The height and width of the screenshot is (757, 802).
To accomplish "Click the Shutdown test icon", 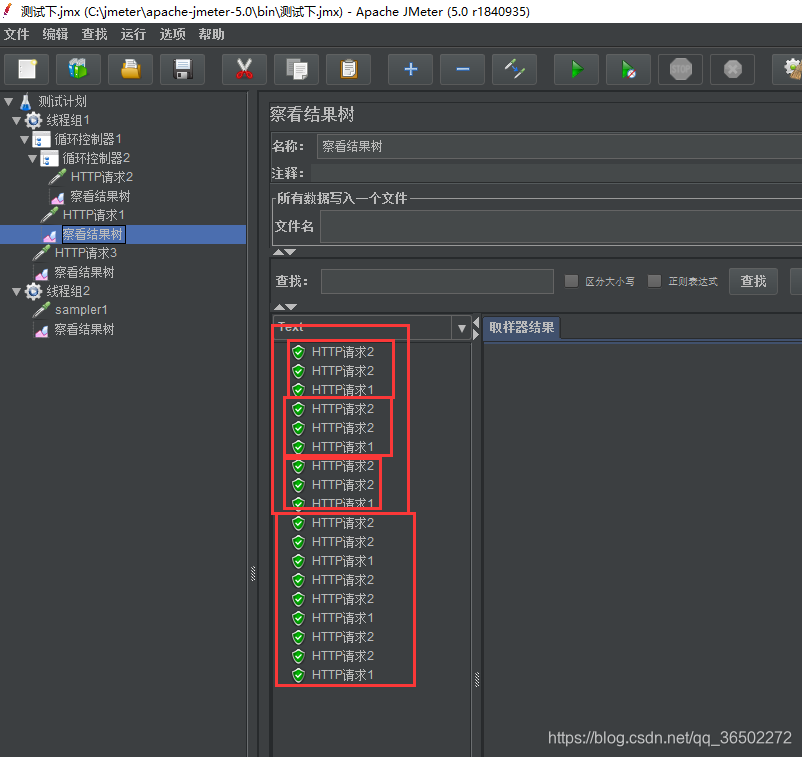I will pos(732,69).
